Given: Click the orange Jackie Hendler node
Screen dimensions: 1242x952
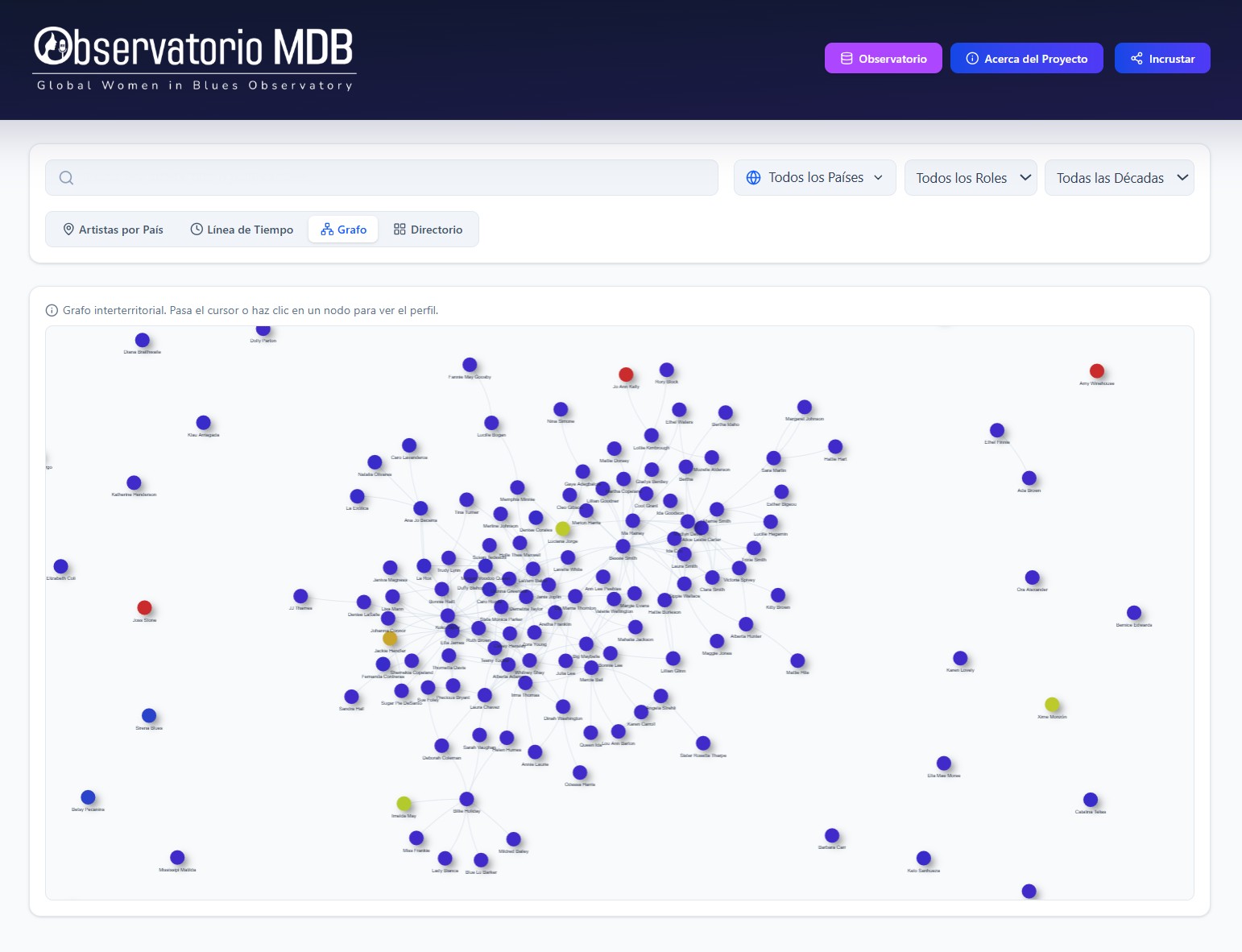Looking at the screenshot, I should [390, 638].
